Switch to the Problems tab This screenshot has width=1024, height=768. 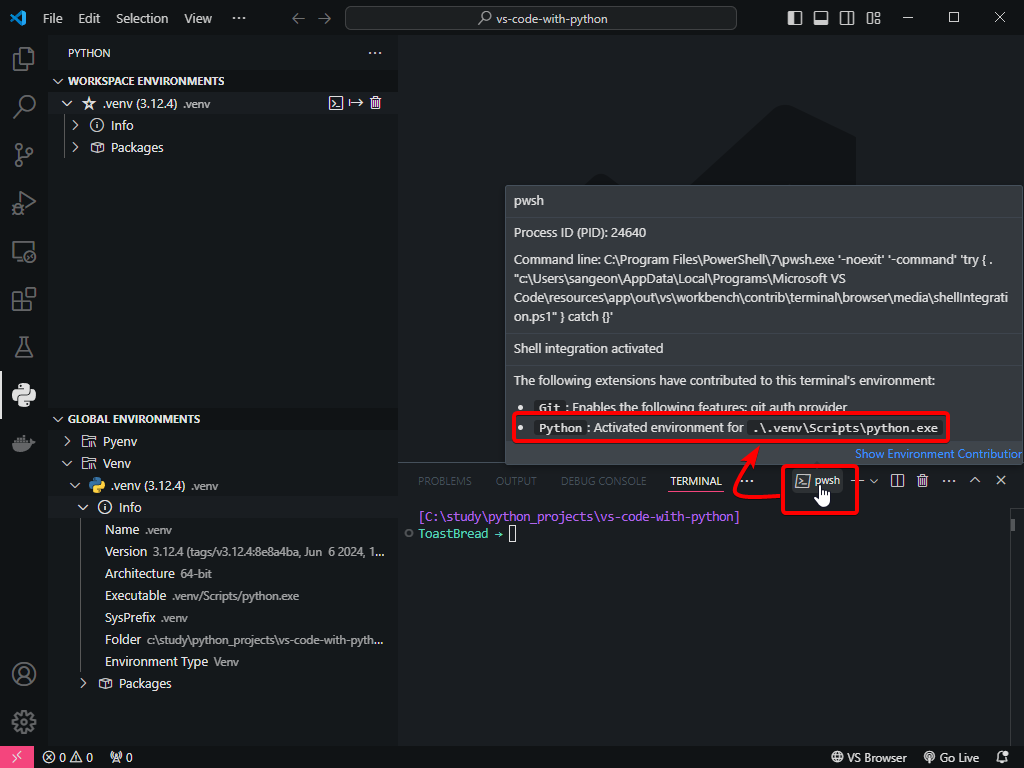[x=445, y=481]
